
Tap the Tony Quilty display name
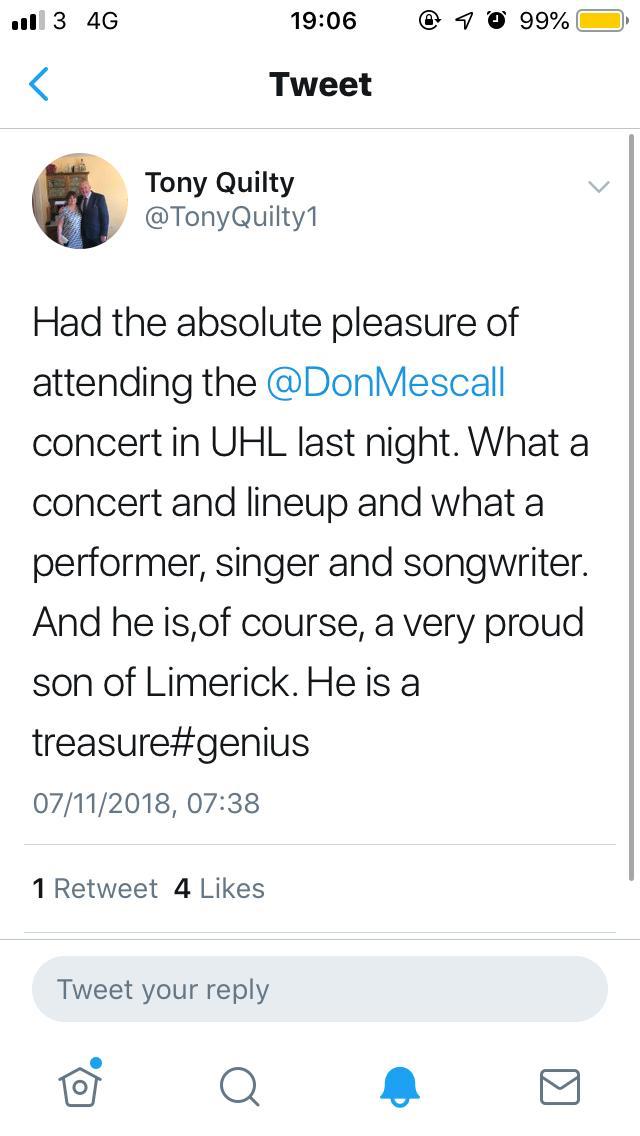(219, 183)
